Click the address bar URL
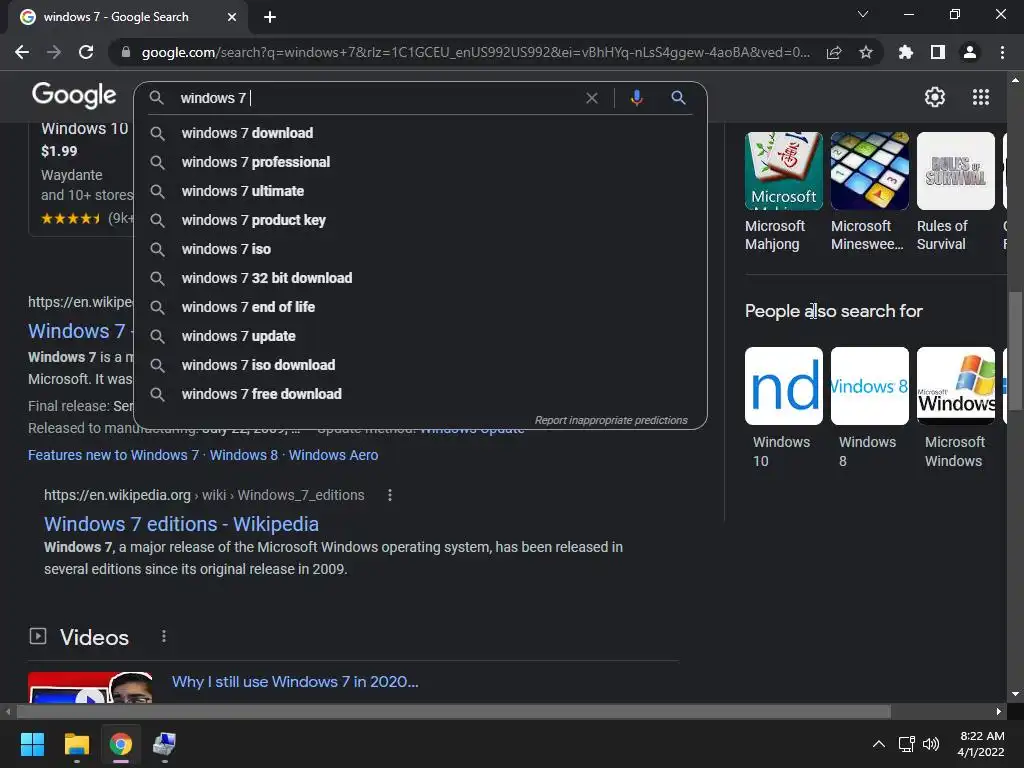The height and width of the screenshot is (768, 1024). (475, 52)
